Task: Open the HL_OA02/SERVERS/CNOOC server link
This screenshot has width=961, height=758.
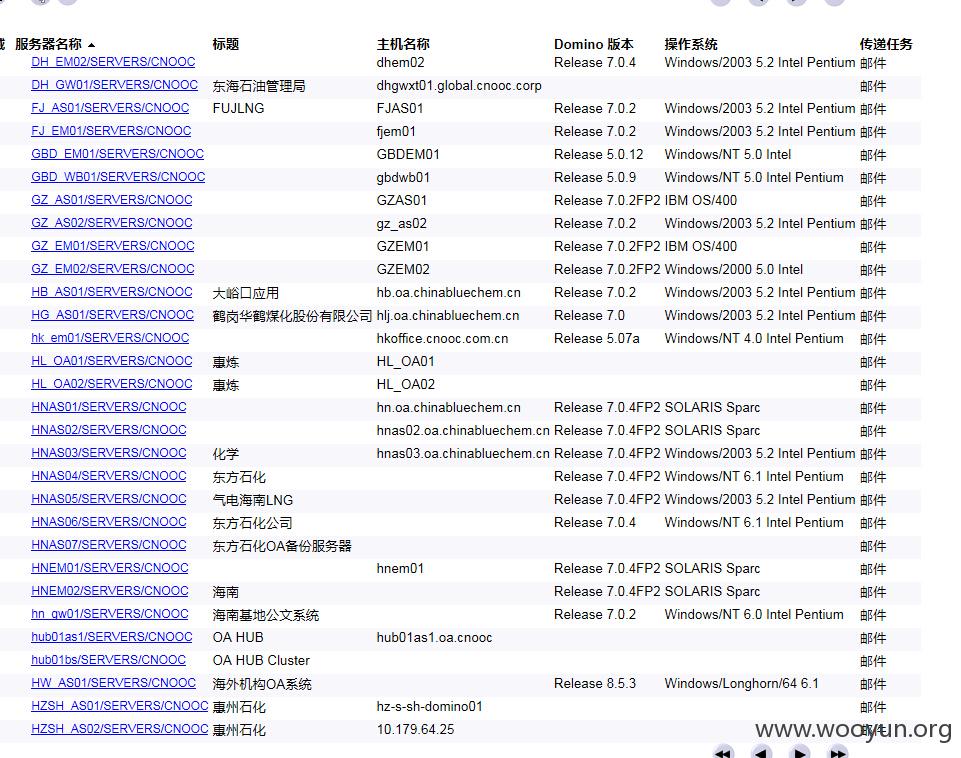Action: pyautogui.click(x=112, y=384)
